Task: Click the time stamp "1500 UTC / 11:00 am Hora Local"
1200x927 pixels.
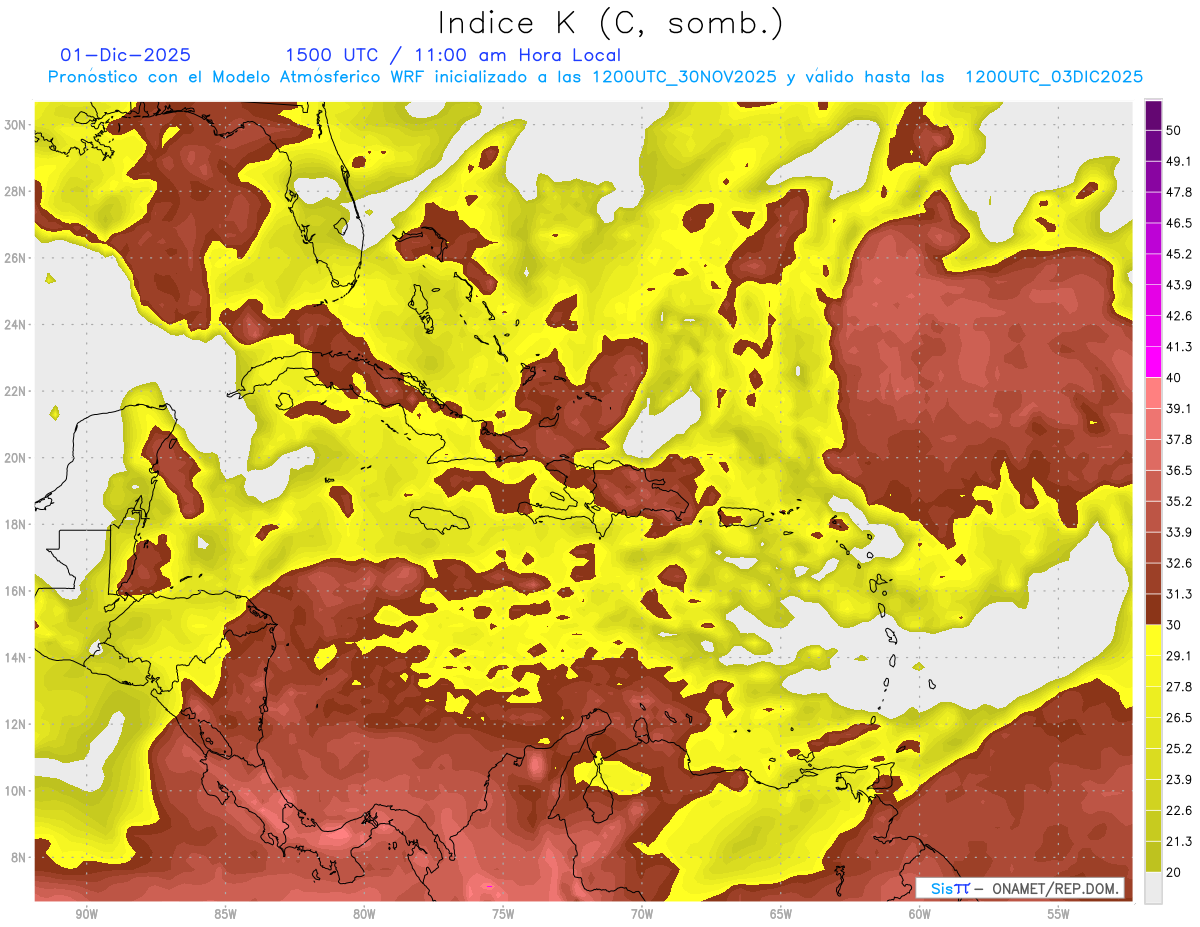Action: 453,55
